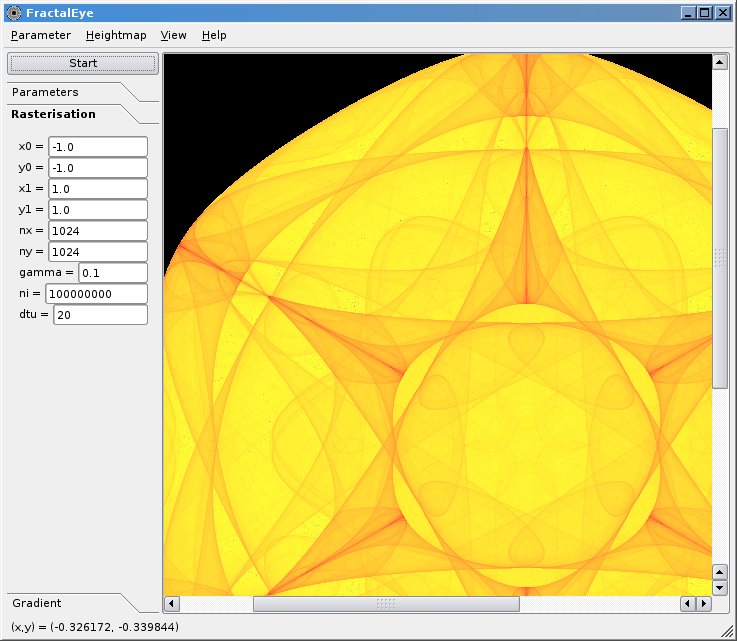Click the ny field showing 1024

click(x=98, y=252)
